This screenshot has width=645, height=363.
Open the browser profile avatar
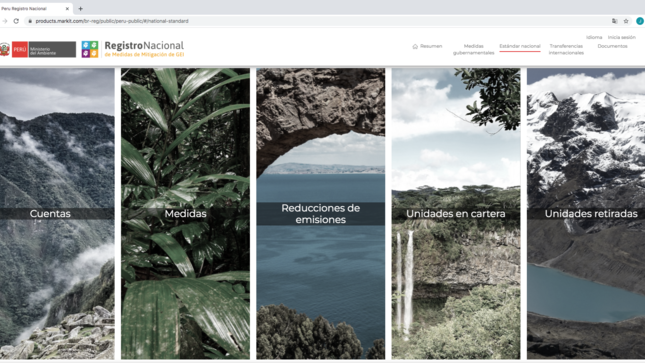640,21
